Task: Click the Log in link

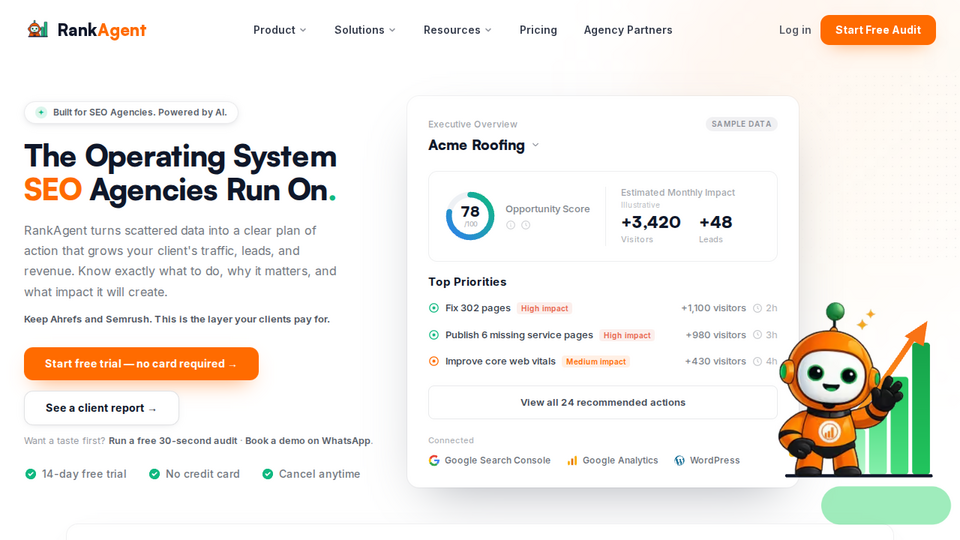Action: tap(795, 30)
